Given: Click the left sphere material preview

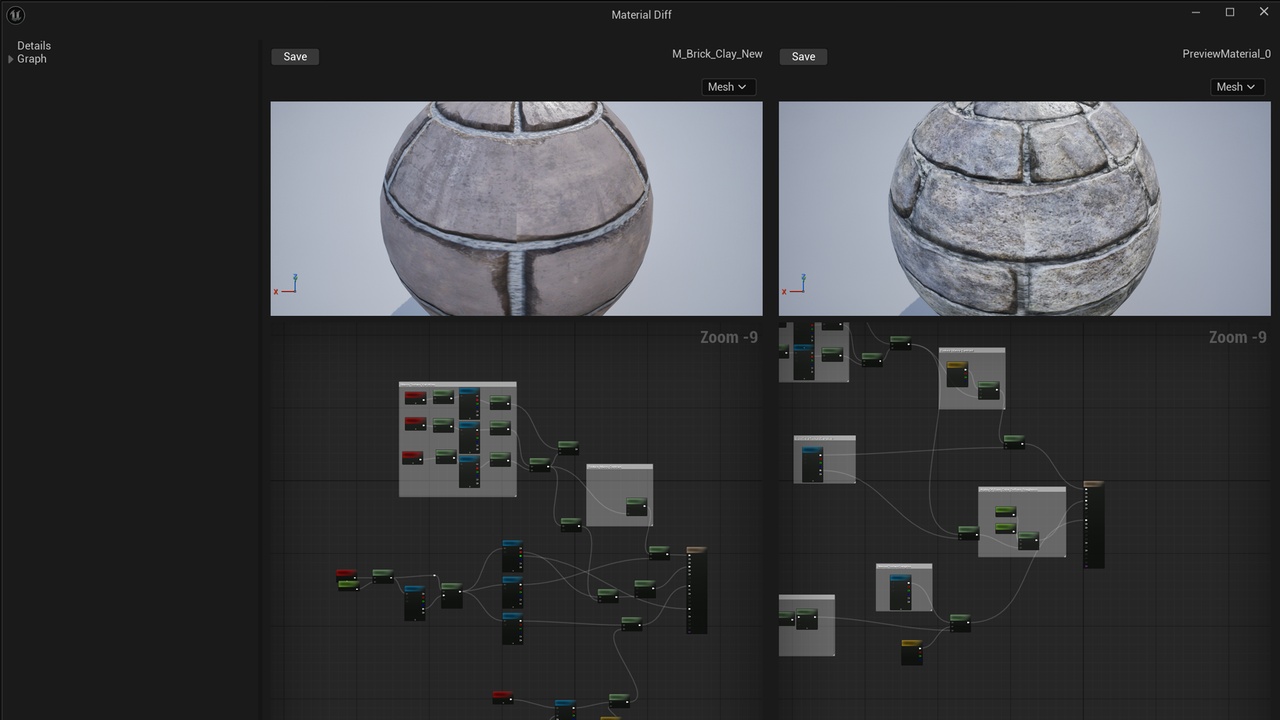Looking at the screenshot, I should 516,208.
